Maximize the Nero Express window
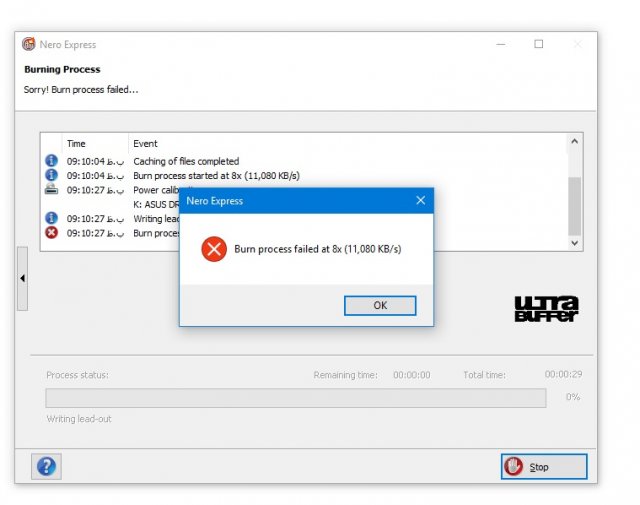The image size is (640, 505). (538, 44)
